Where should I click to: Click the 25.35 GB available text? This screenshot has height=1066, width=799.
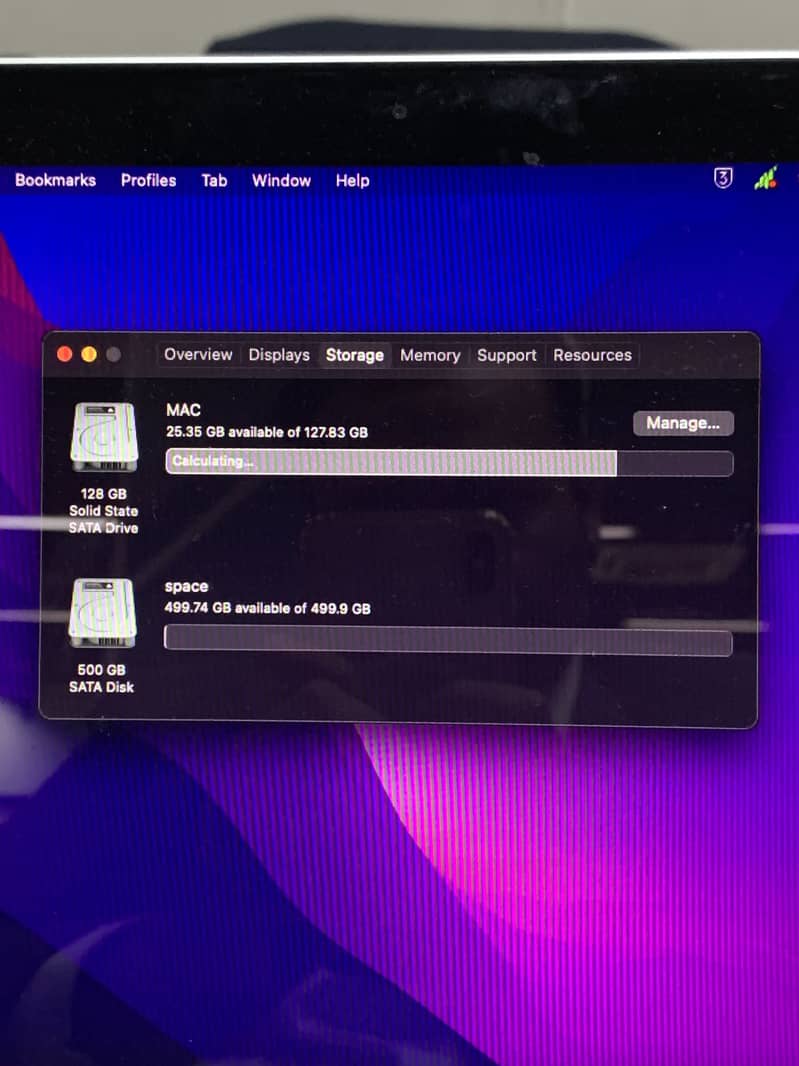click(267, 432)
